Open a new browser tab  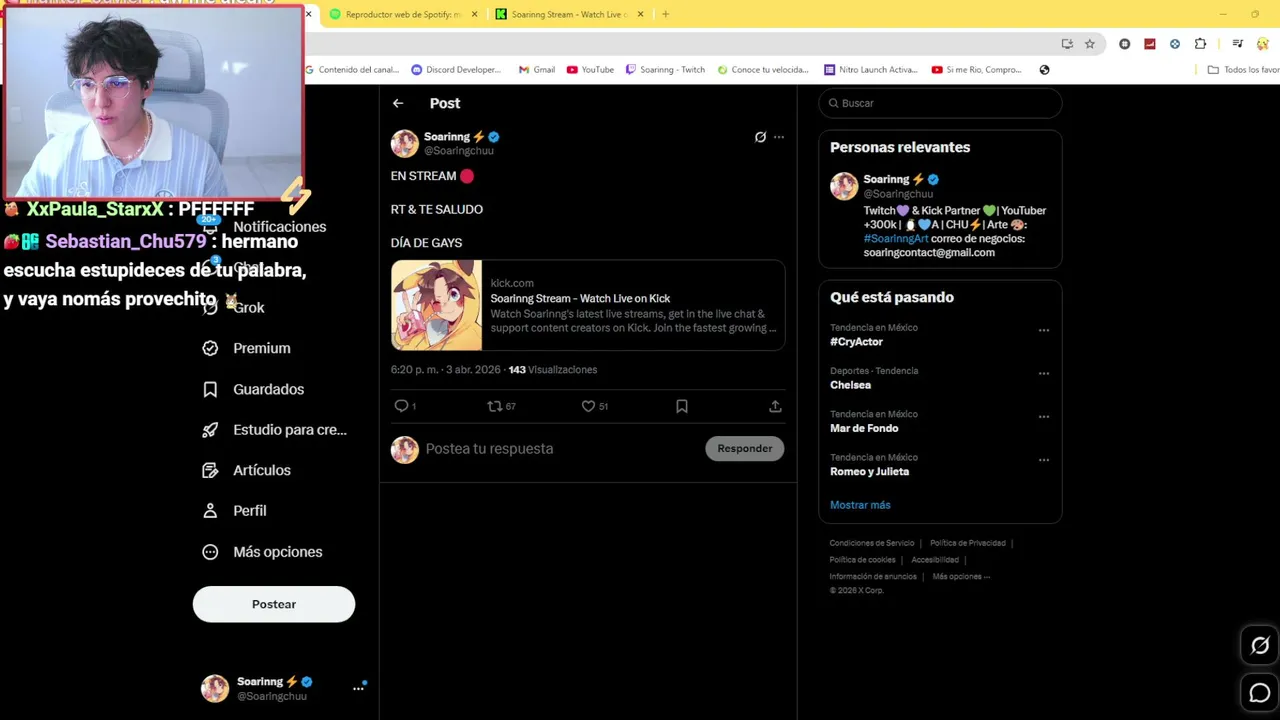pos(666,14)
